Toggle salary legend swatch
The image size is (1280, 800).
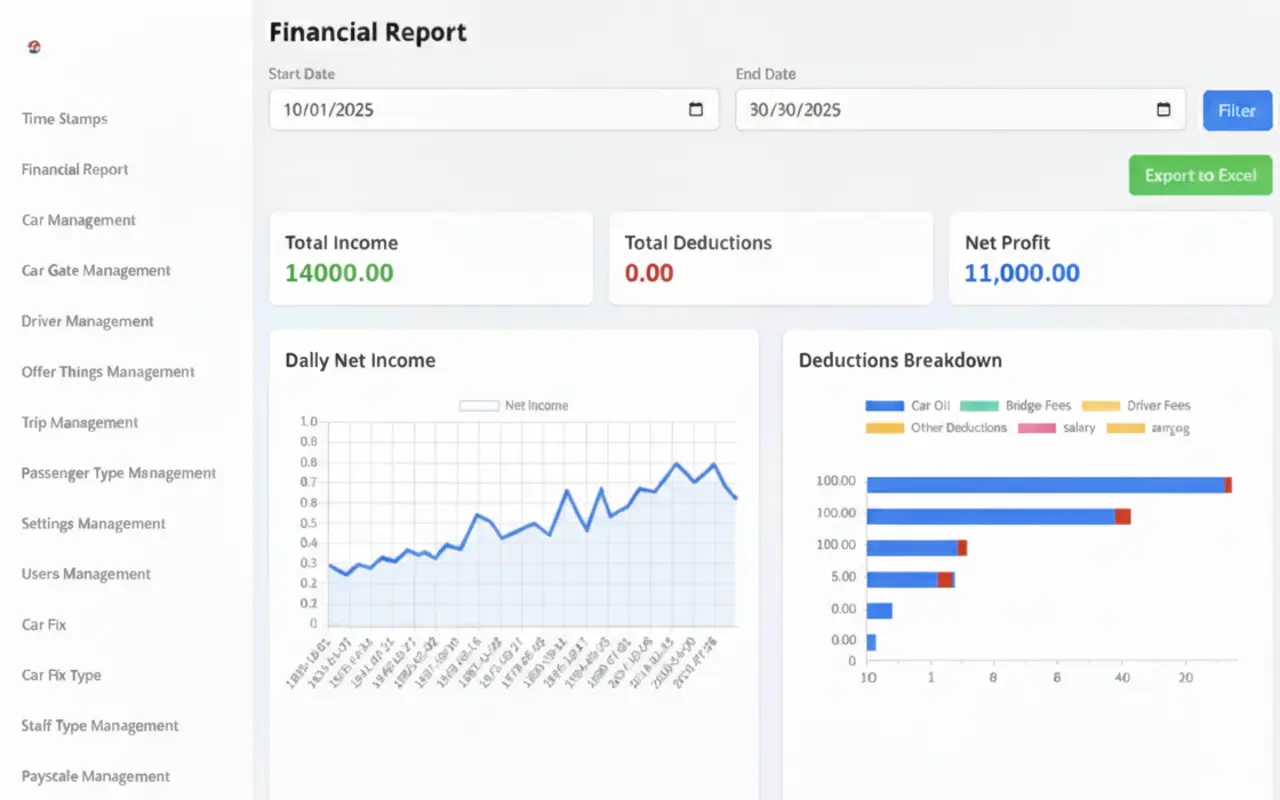tap(1037, 428)
